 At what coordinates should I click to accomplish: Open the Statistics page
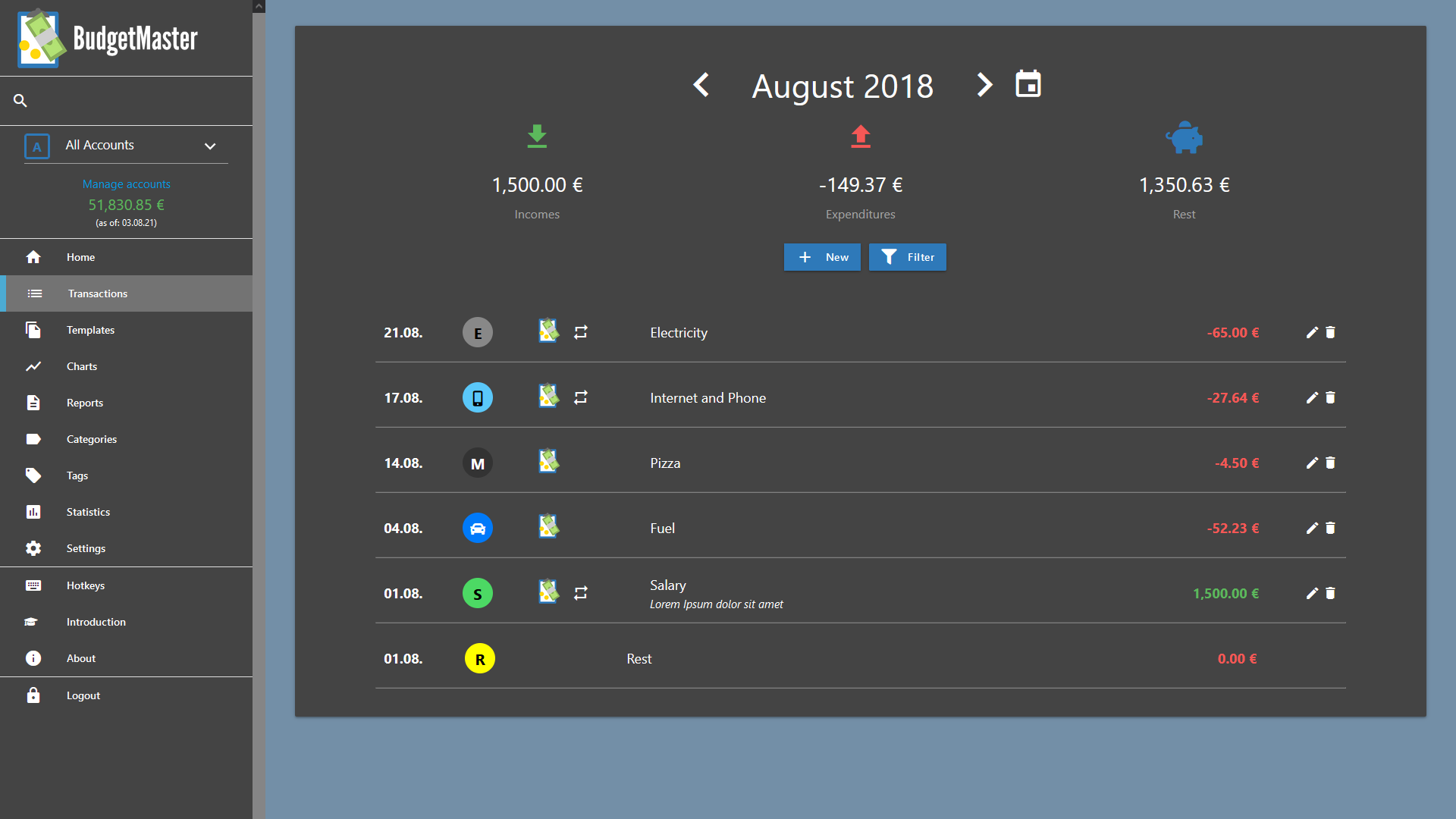[x=126, y=513]
